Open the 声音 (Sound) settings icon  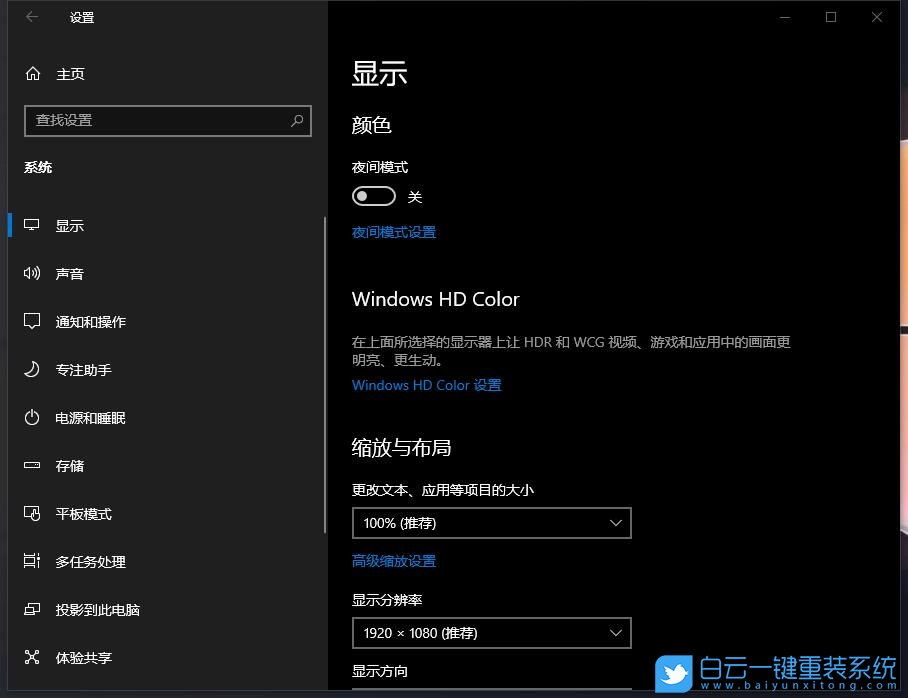click(x=30, y=273)
